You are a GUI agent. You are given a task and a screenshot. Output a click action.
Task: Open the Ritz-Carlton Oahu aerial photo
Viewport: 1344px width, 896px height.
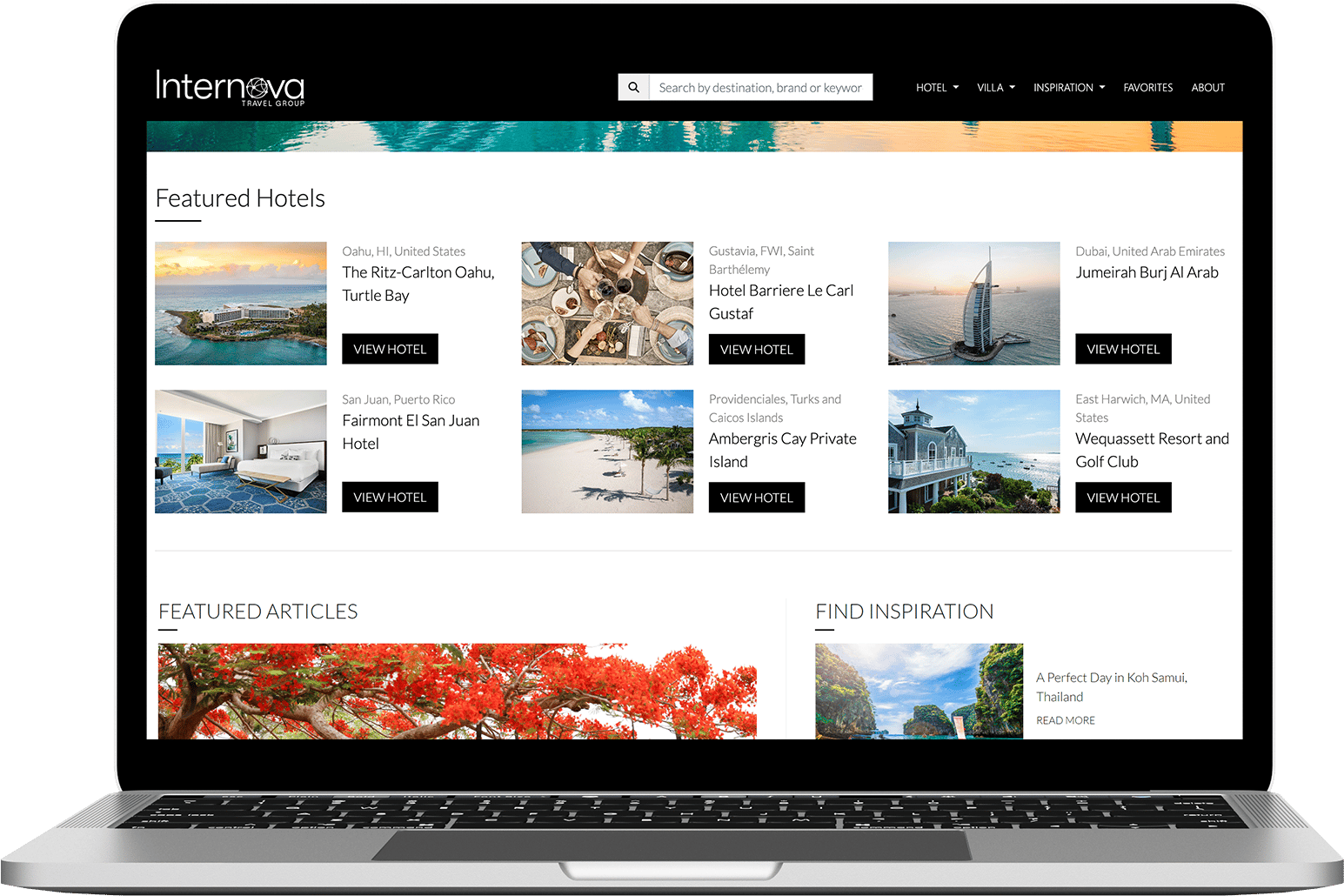[241, 304]
